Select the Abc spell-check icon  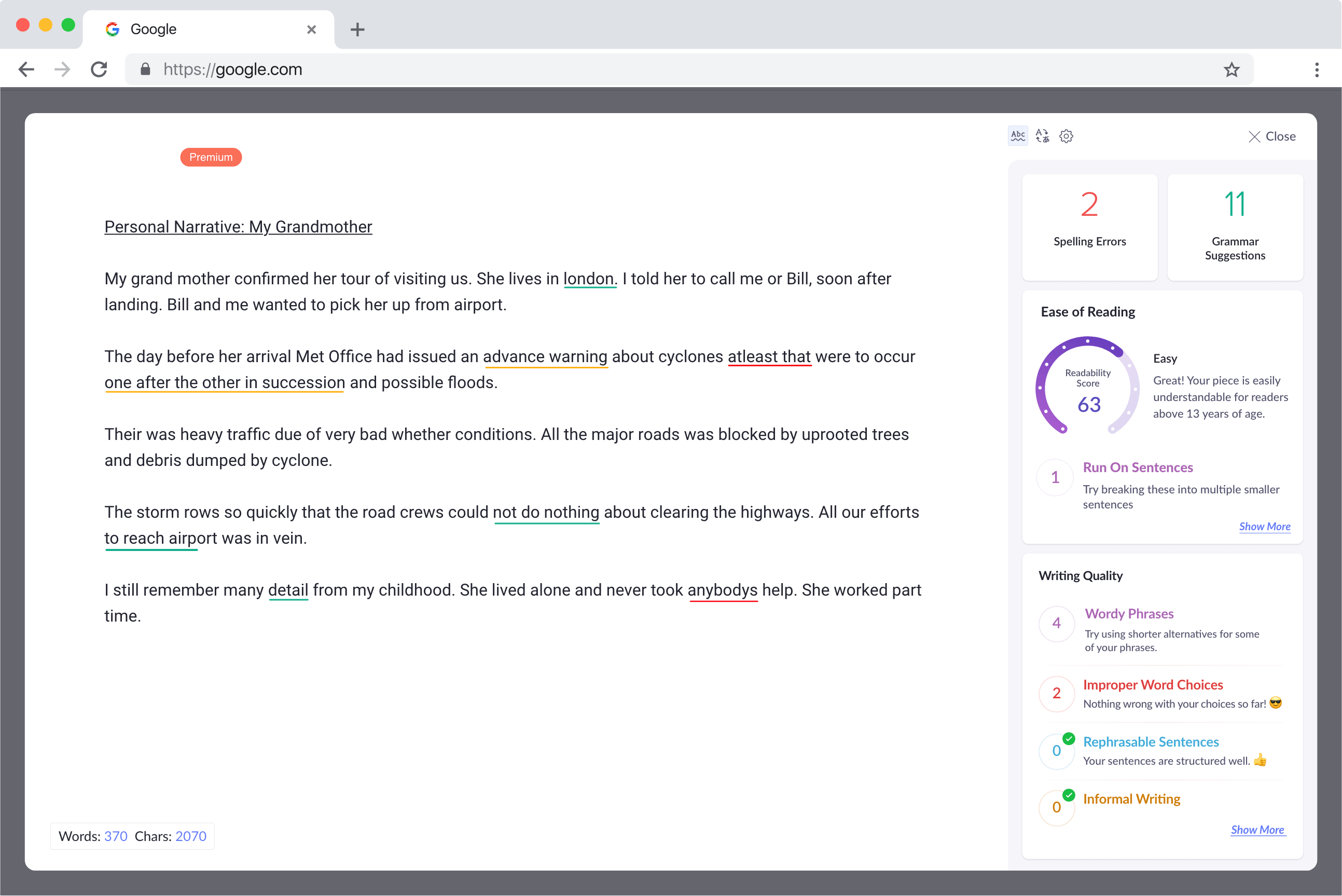pos(1017,136)
